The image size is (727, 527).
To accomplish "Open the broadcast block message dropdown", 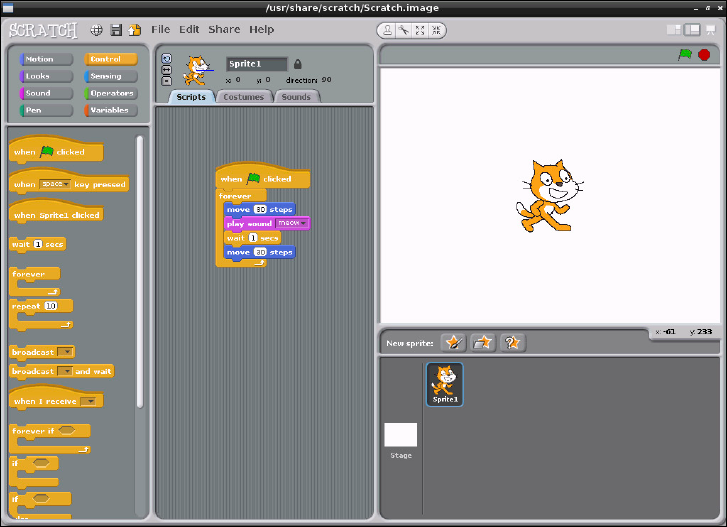I will 65,352.
